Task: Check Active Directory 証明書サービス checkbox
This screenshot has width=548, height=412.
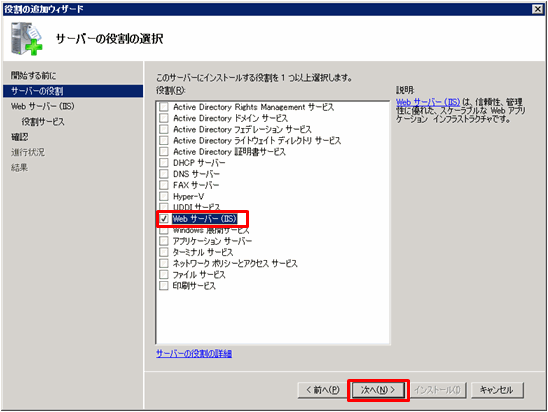Action: [164, 152]
